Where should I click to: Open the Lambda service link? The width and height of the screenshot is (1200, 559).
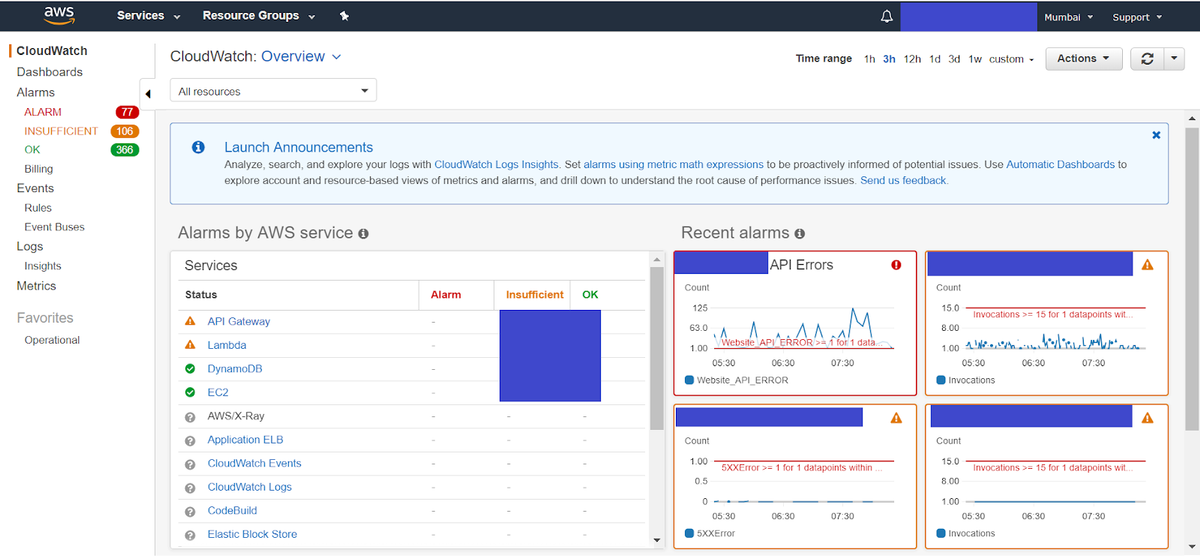[x=227, y=345]
